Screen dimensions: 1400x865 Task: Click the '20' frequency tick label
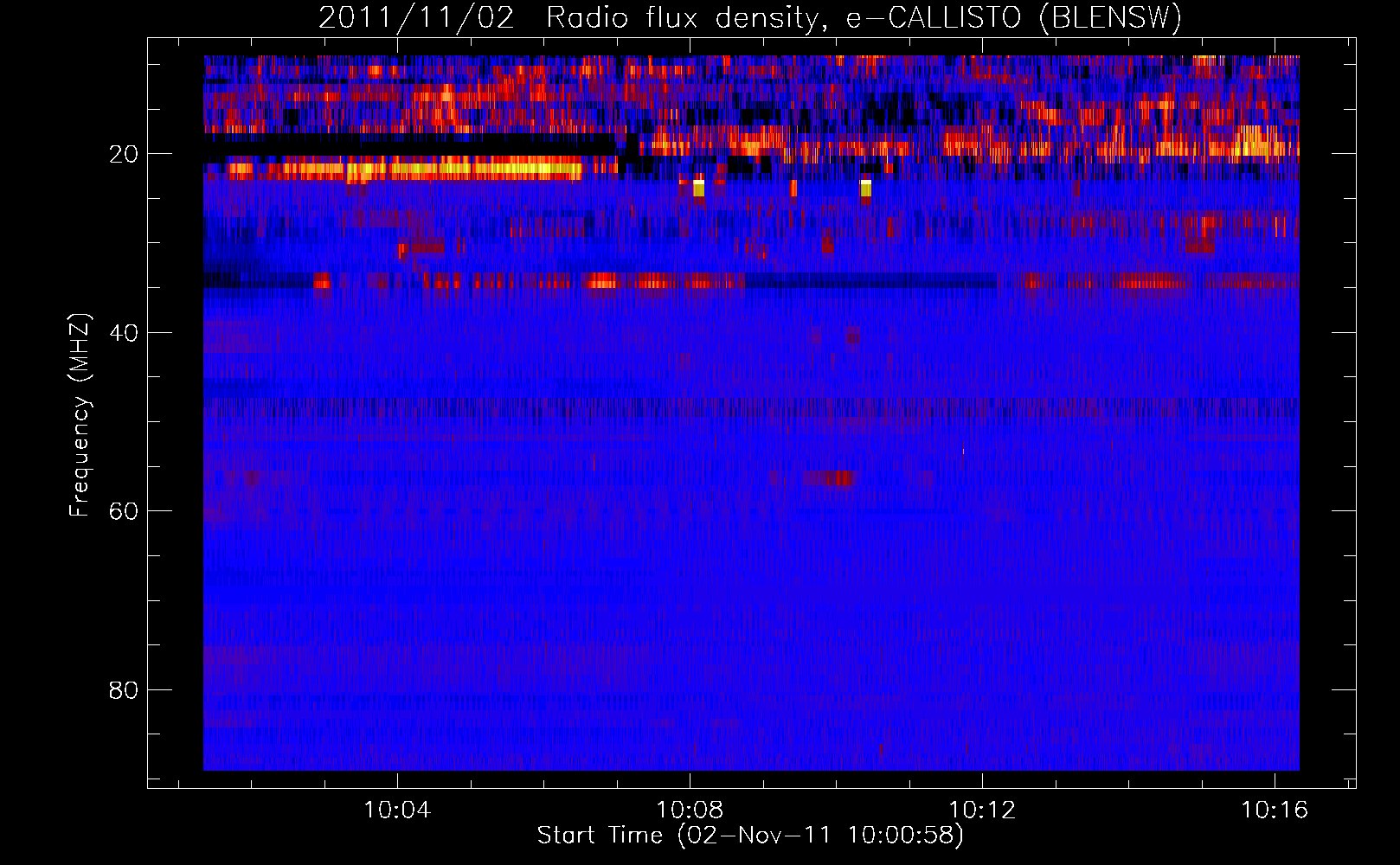coord(124,154)
